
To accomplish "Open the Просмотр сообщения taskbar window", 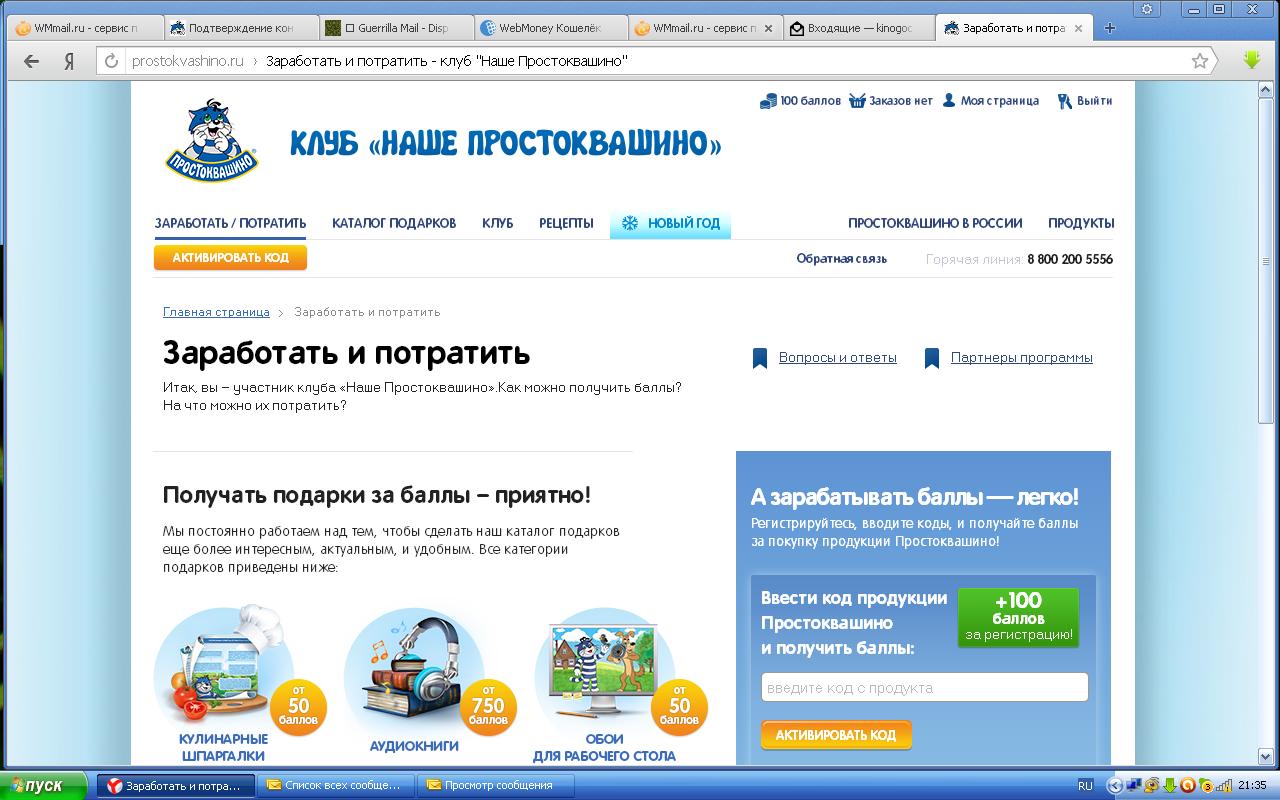I will point(495,785).
